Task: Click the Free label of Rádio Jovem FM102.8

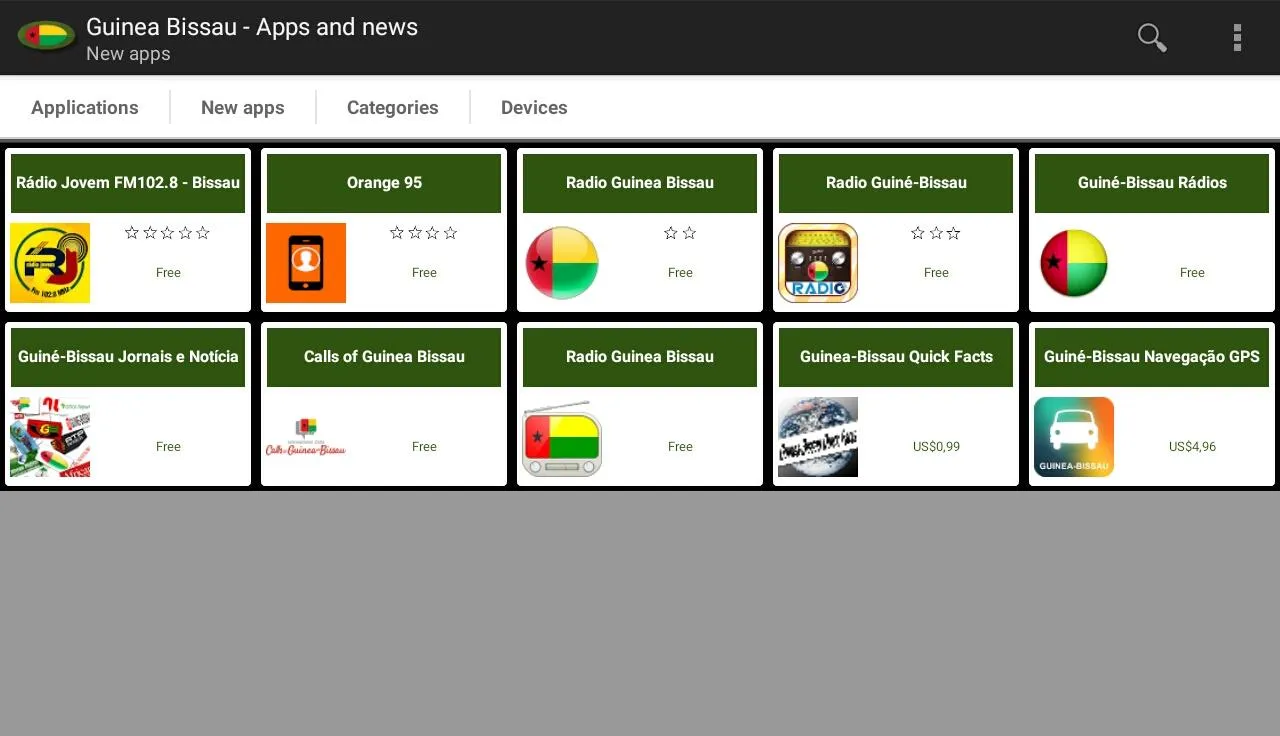Action: click(168, 273)
